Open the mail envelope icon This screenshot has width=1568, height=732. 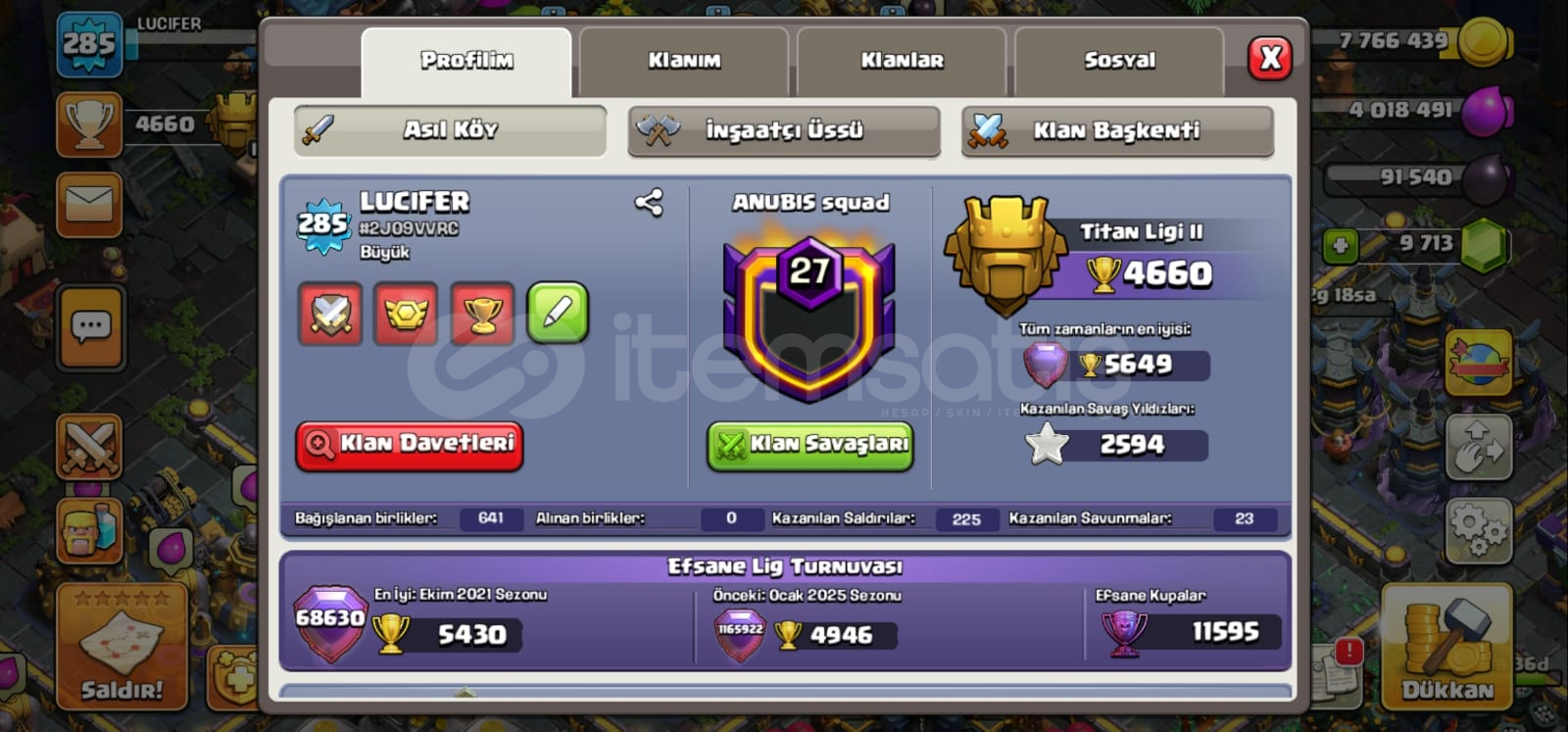(89, 205)
